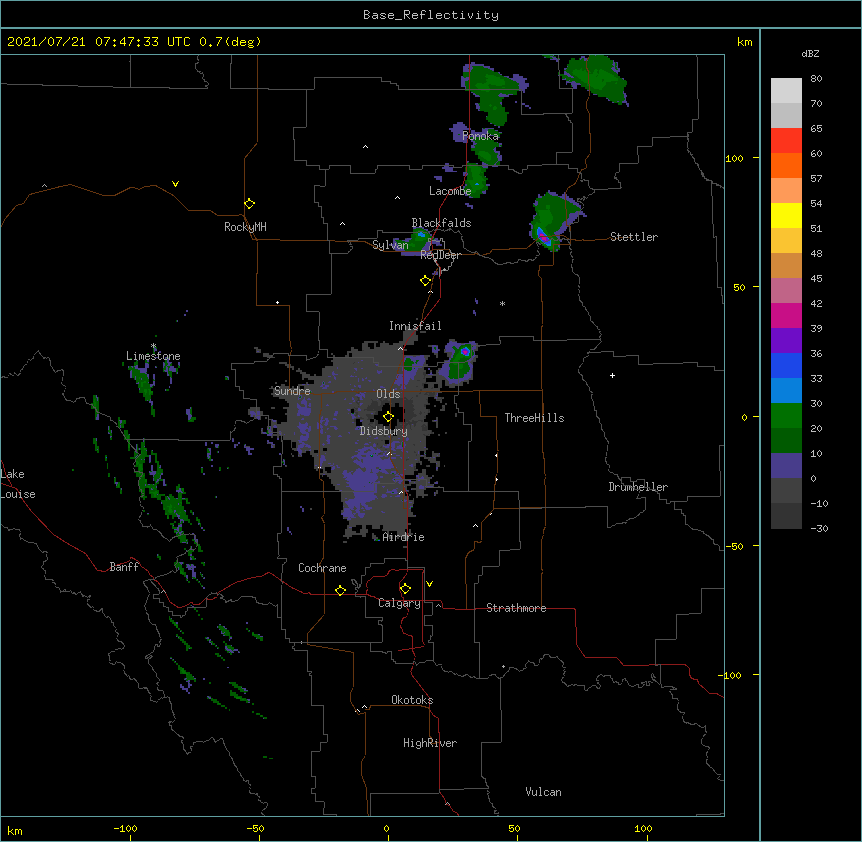Click the Lacombe city label
The height and width of the screenshot is (842, 862).
coord(450,191)
